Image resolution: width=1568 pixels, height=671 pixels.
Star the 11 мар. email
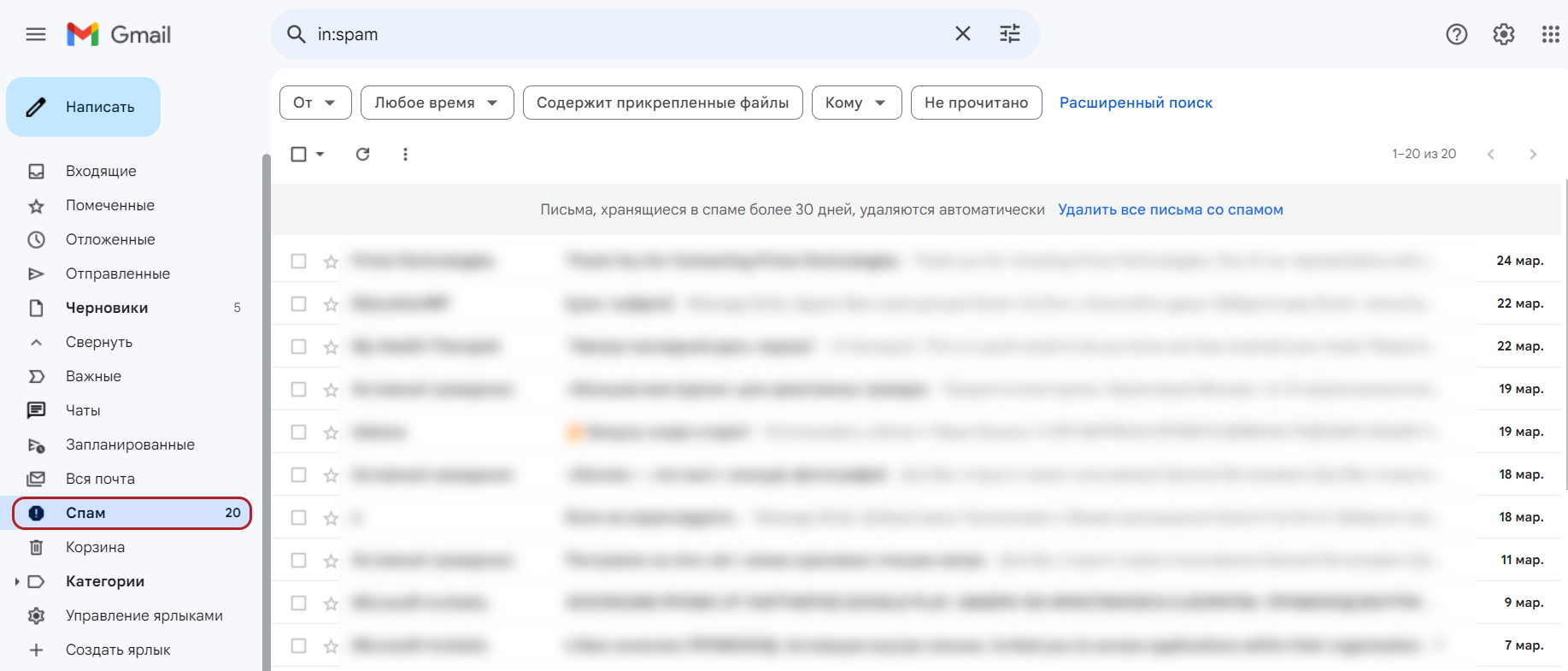coord(331,560)
